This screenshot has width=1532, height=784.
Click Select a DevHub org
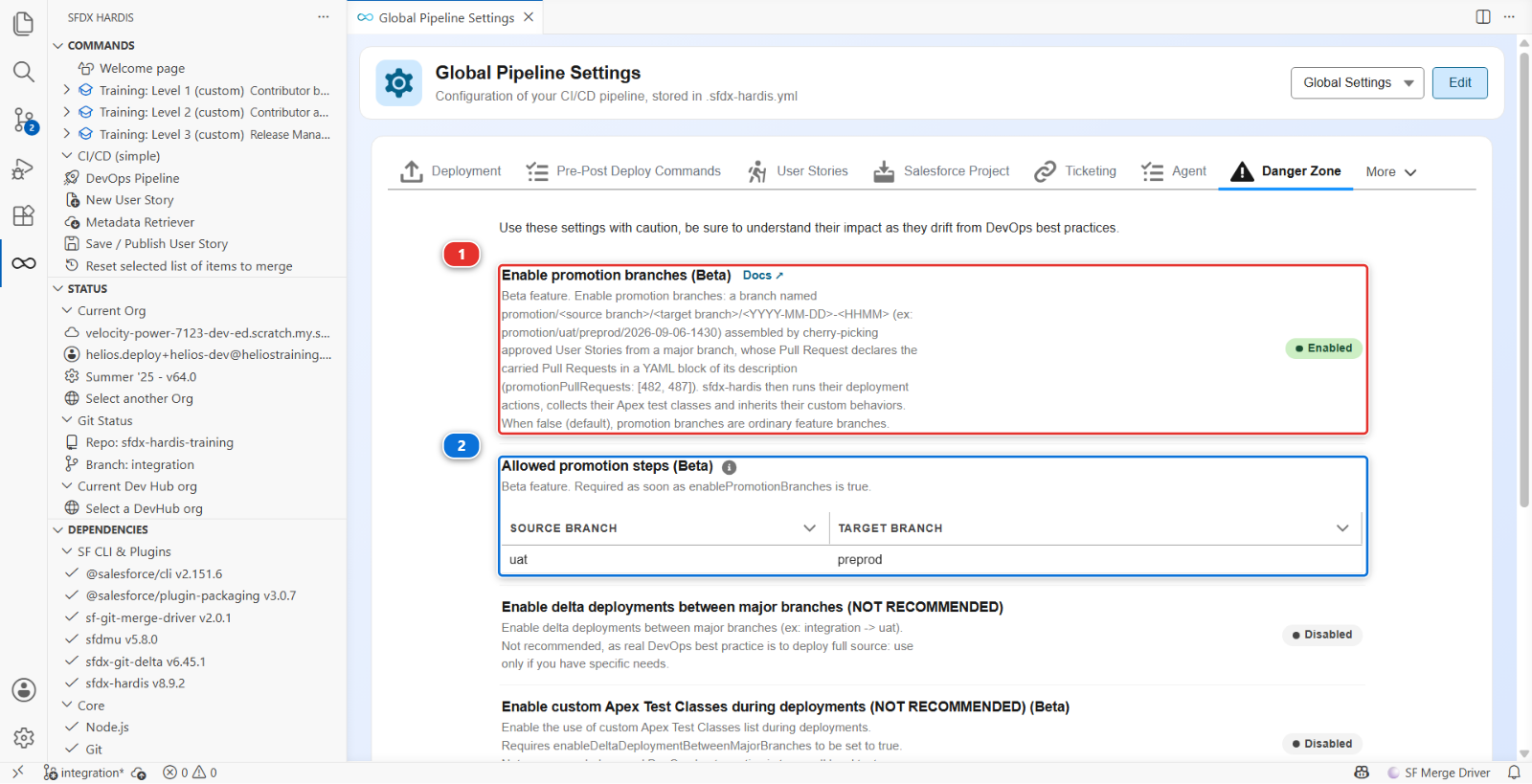144,508
